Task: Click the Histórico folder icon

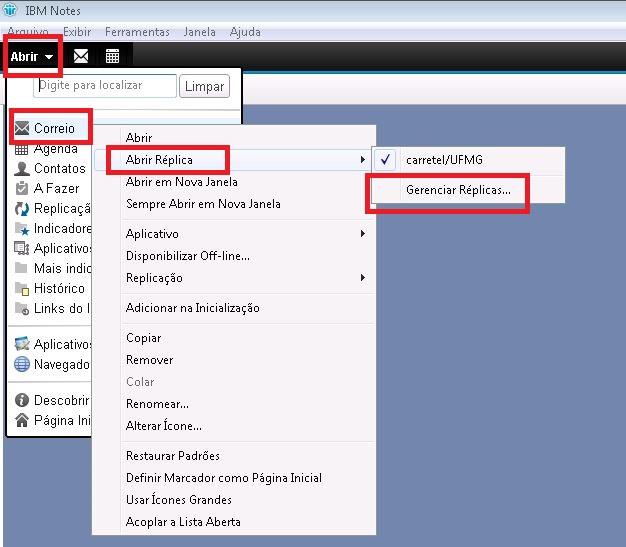Action: tap(22, 288)
